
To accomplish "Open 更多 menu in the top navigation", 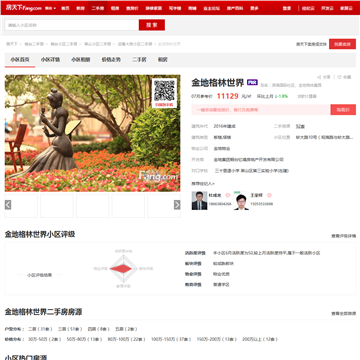I will [x=254, y=8].
